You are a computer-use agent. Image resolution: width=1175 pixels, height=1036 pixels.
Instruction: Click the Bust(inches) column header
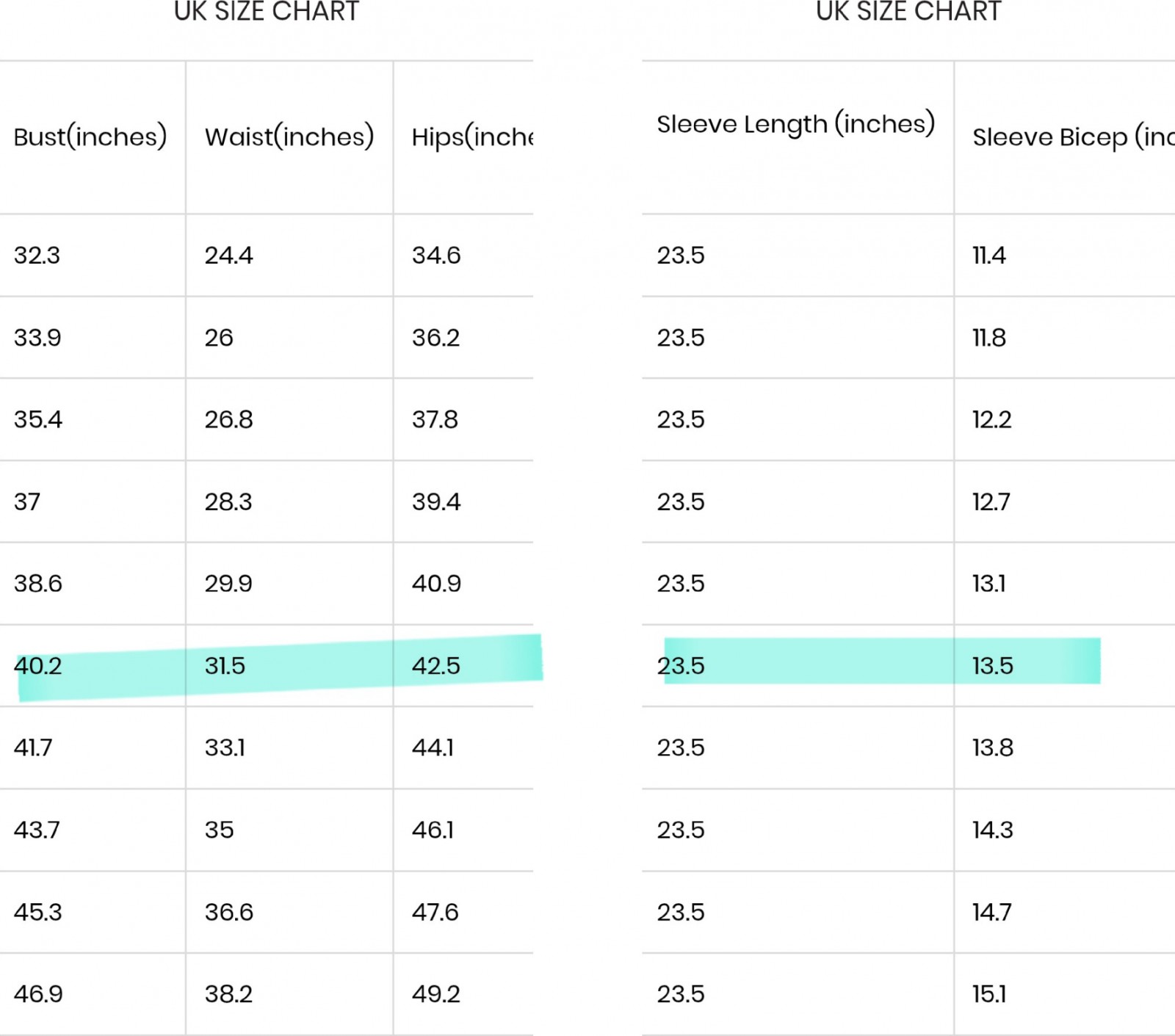90,137
